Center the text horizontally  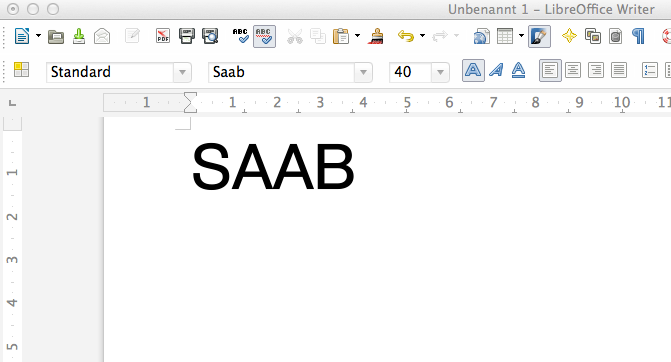pyautogui.click(x=573, y=70)
